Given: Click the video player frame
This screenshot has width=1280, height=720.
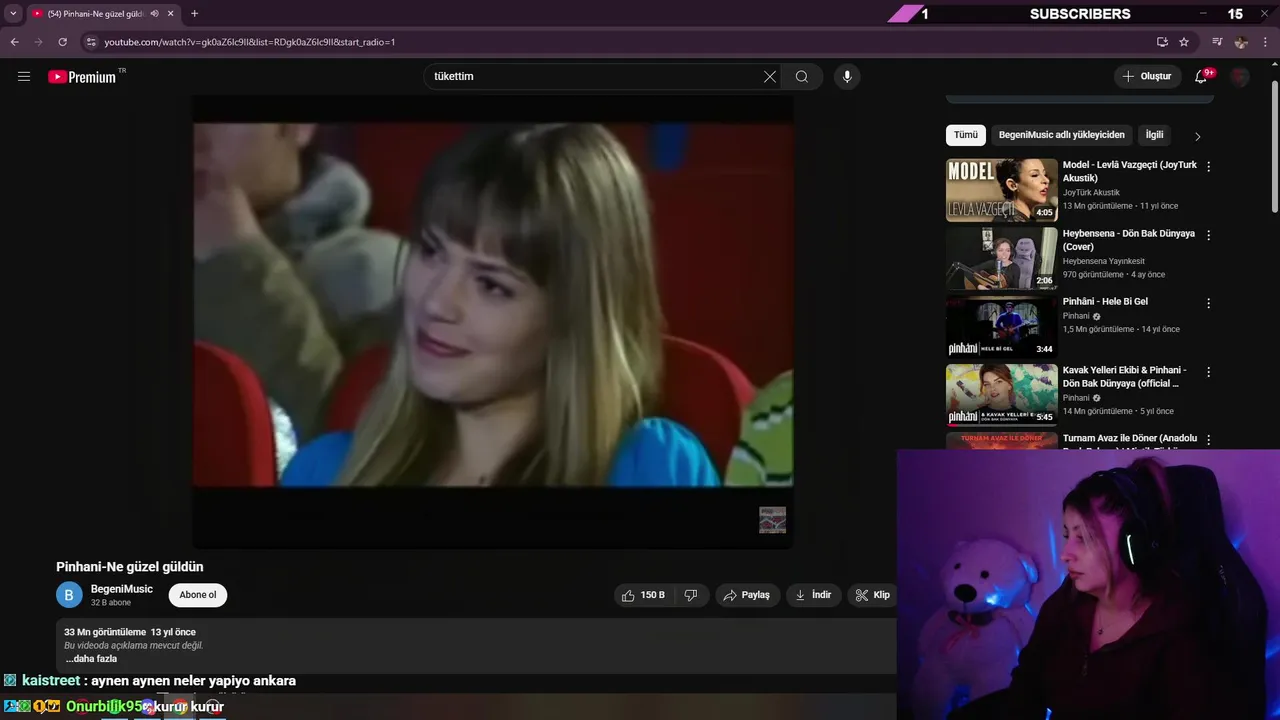Looking at the screenshot, I should coord(493,322).
